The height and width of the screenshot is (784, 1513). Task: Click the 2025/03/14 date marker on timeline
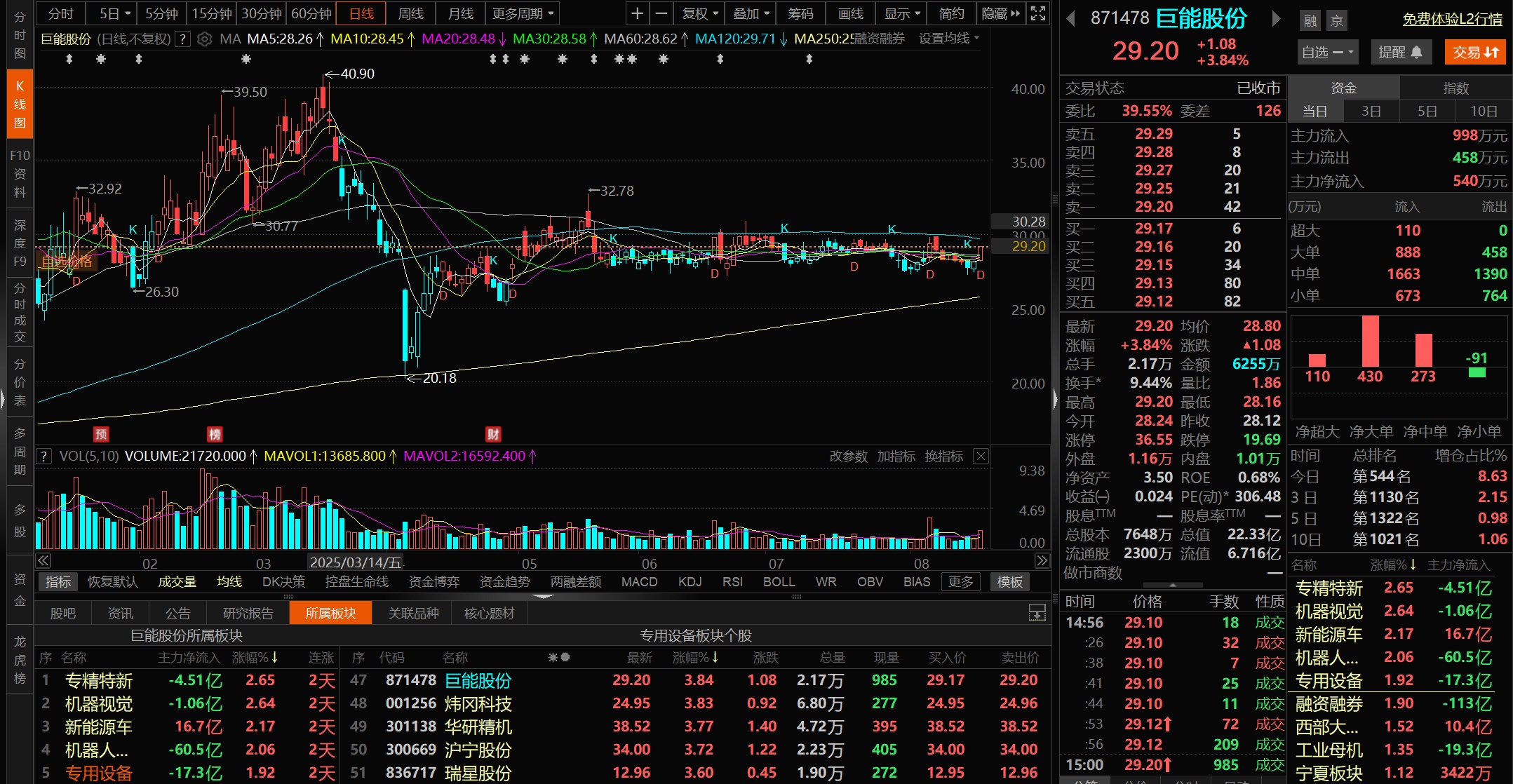click(x=356, y=562)
